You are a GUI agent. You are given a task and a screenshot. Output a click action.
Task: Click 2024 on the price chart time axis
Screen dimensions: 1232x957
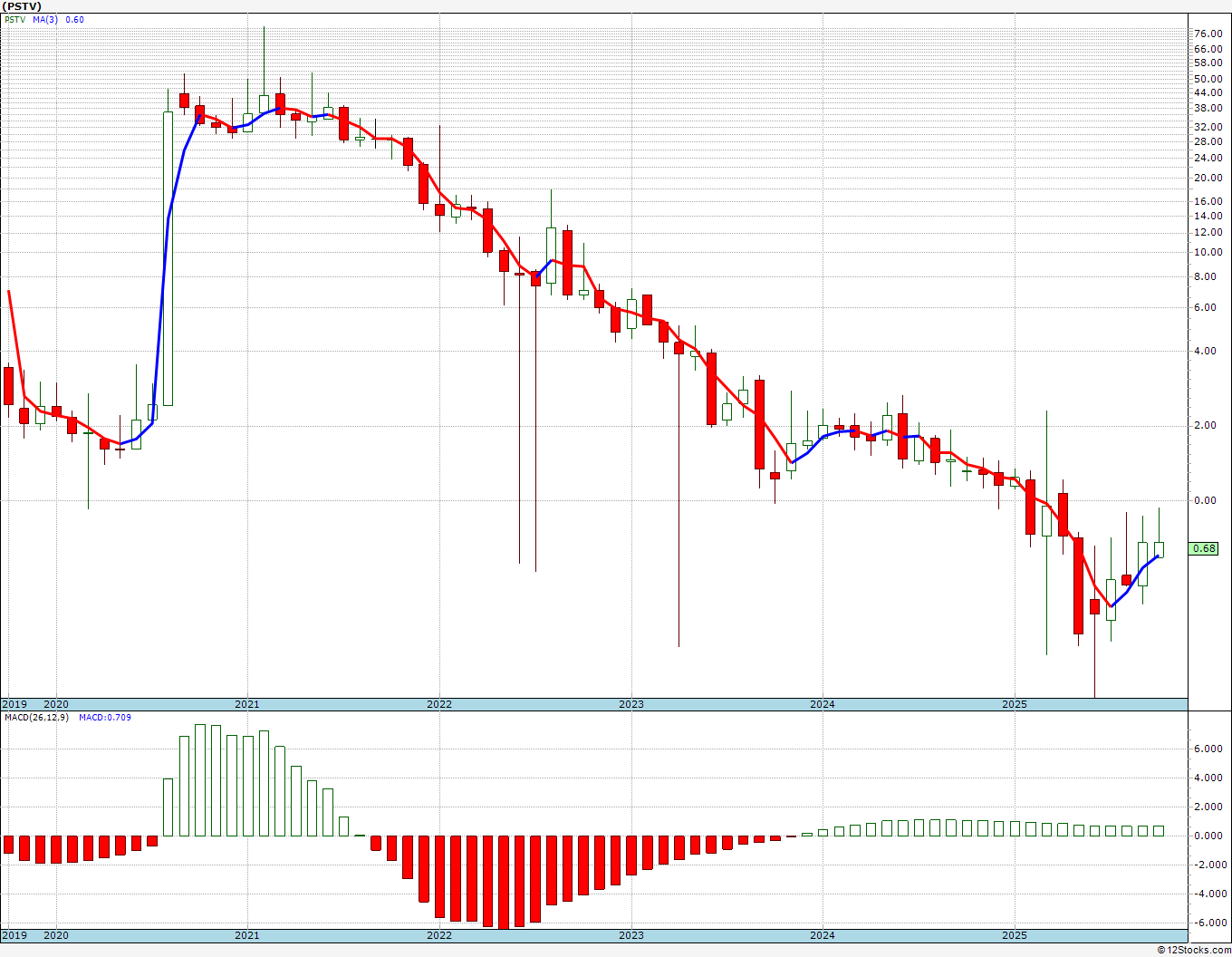click(823, 704)
